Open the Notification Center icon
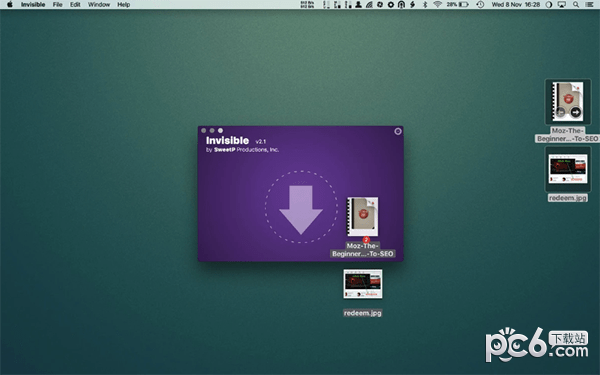The image size is (600, 375). pos(590,5)
